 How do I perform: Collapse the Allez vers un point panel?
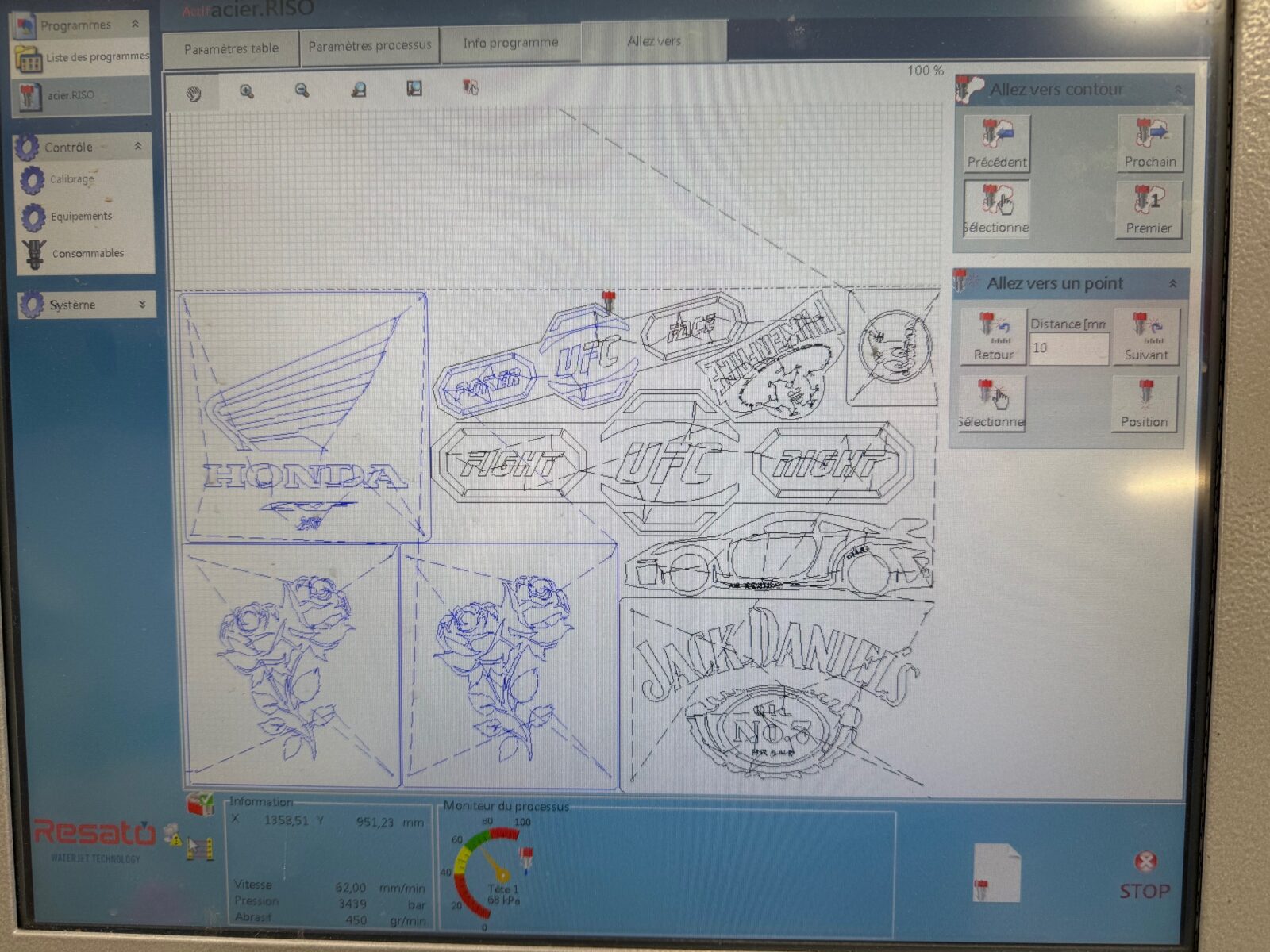pos(1172,283)
